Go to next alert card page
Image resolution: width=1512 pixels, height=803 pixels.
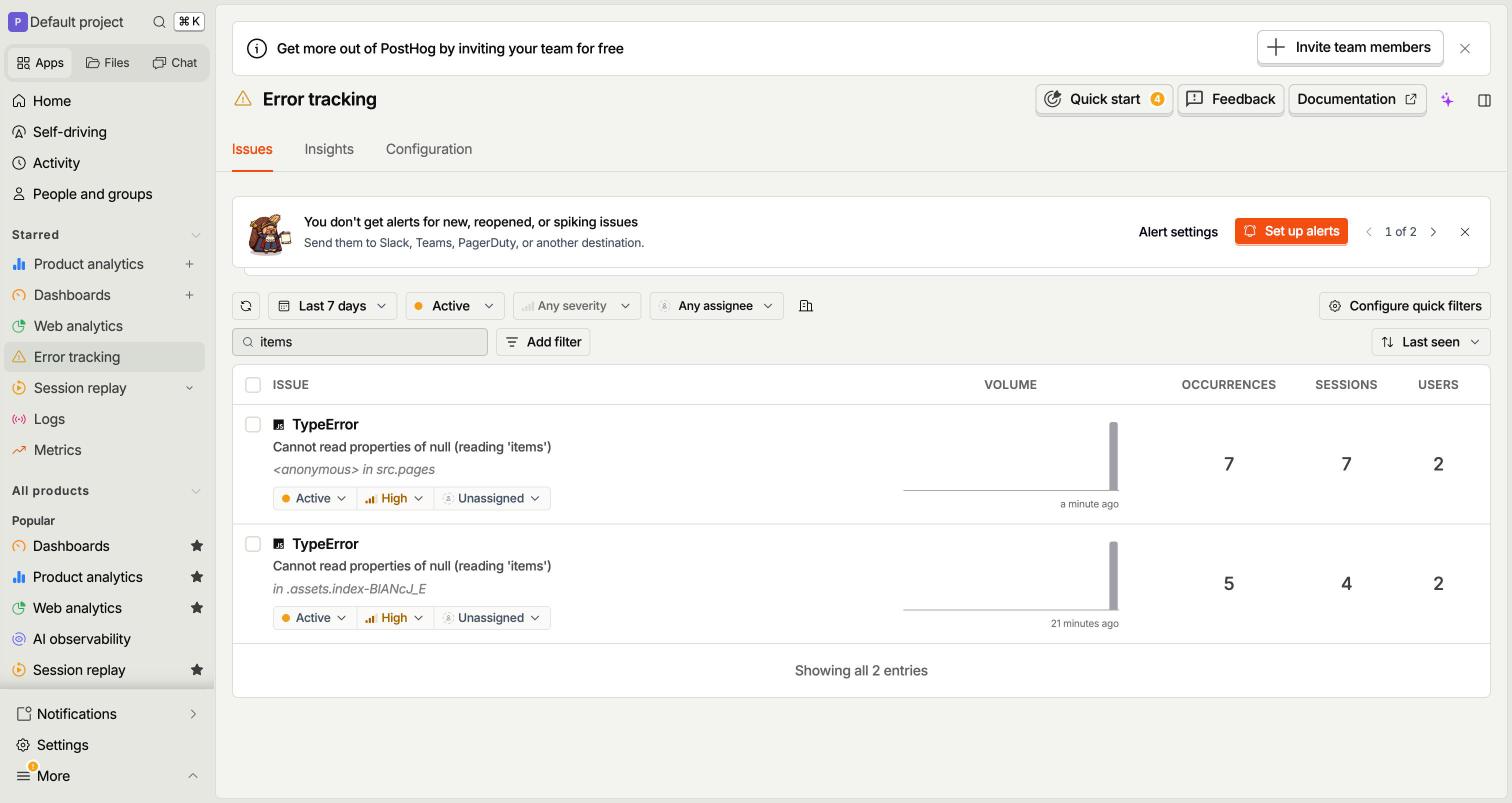1433,232
